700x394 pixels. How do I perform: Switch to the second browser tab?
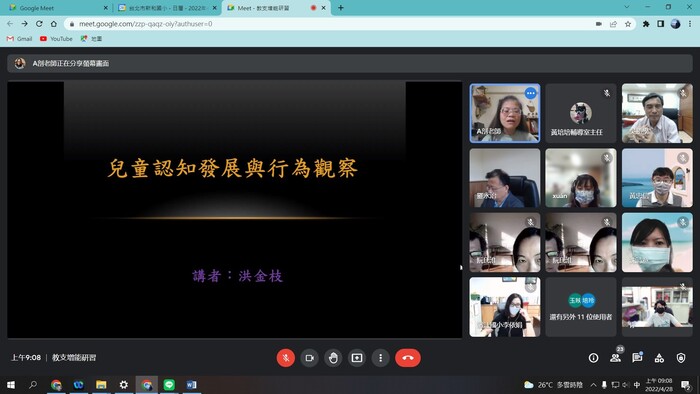pyautogui.click(x=167, y=8)
